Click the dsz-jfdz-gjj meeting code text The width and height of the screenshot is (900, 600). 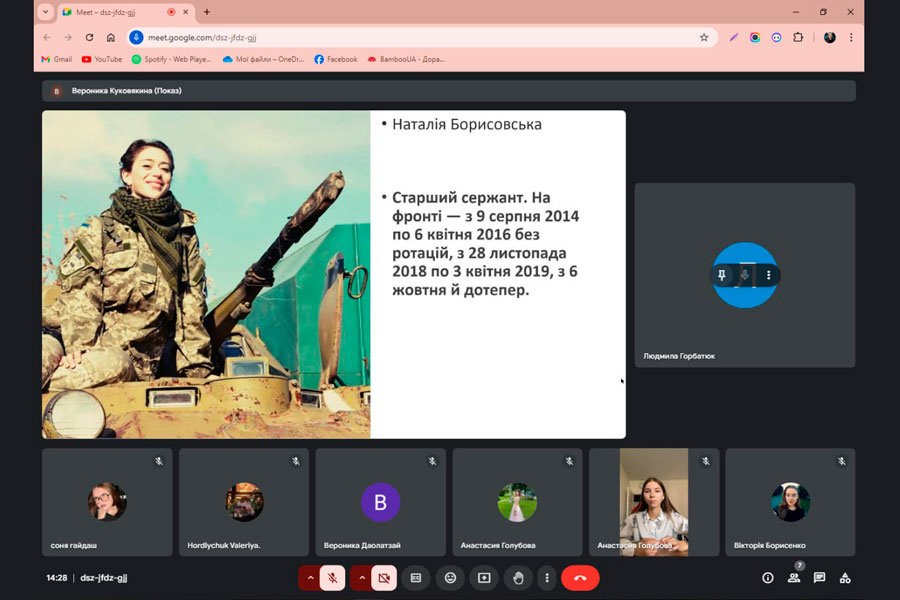pyautogui.click(x=104, y=578)
